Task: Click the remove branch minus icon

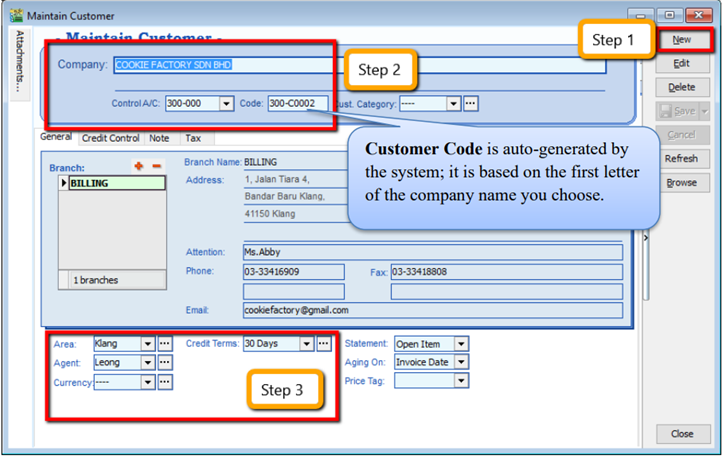Action: pyautogui.click(x=156, y=166)
